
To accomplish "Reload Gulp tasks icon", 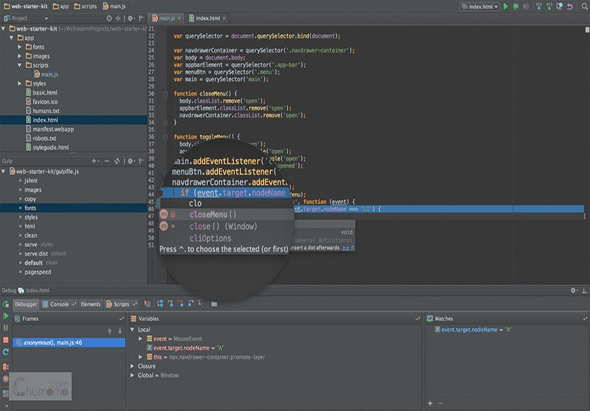I will click(117, 161).
